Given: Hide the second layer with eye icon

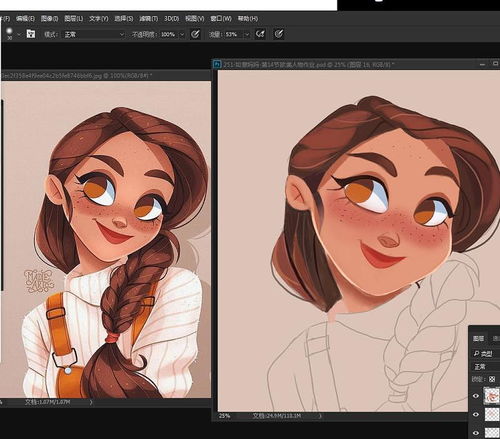Looking at the screenshot, I should coord(476,415).
